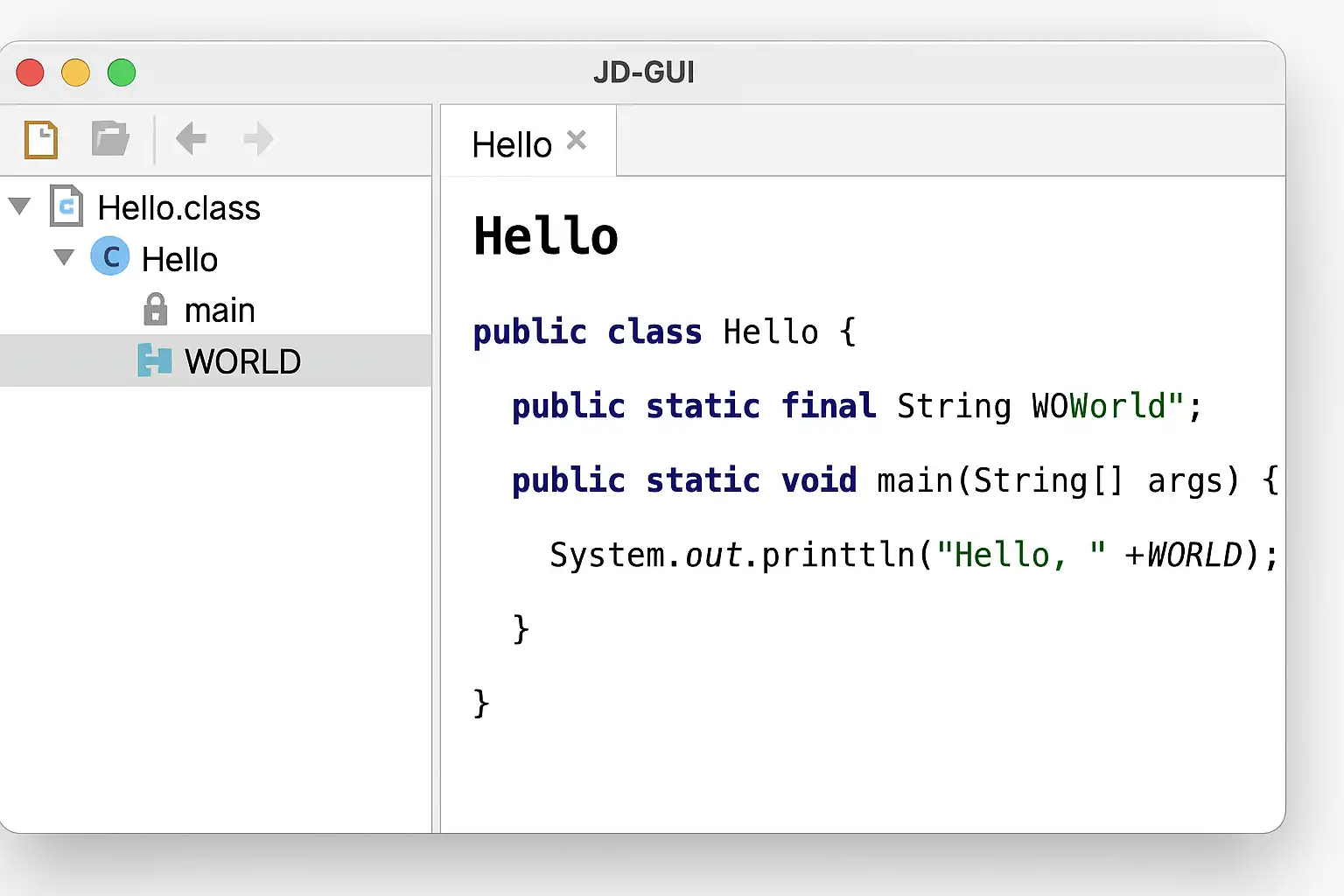Click the new file page icon in toolbar
The width and height of the screenshot is (1344, 896).
[x=41, y=139]
